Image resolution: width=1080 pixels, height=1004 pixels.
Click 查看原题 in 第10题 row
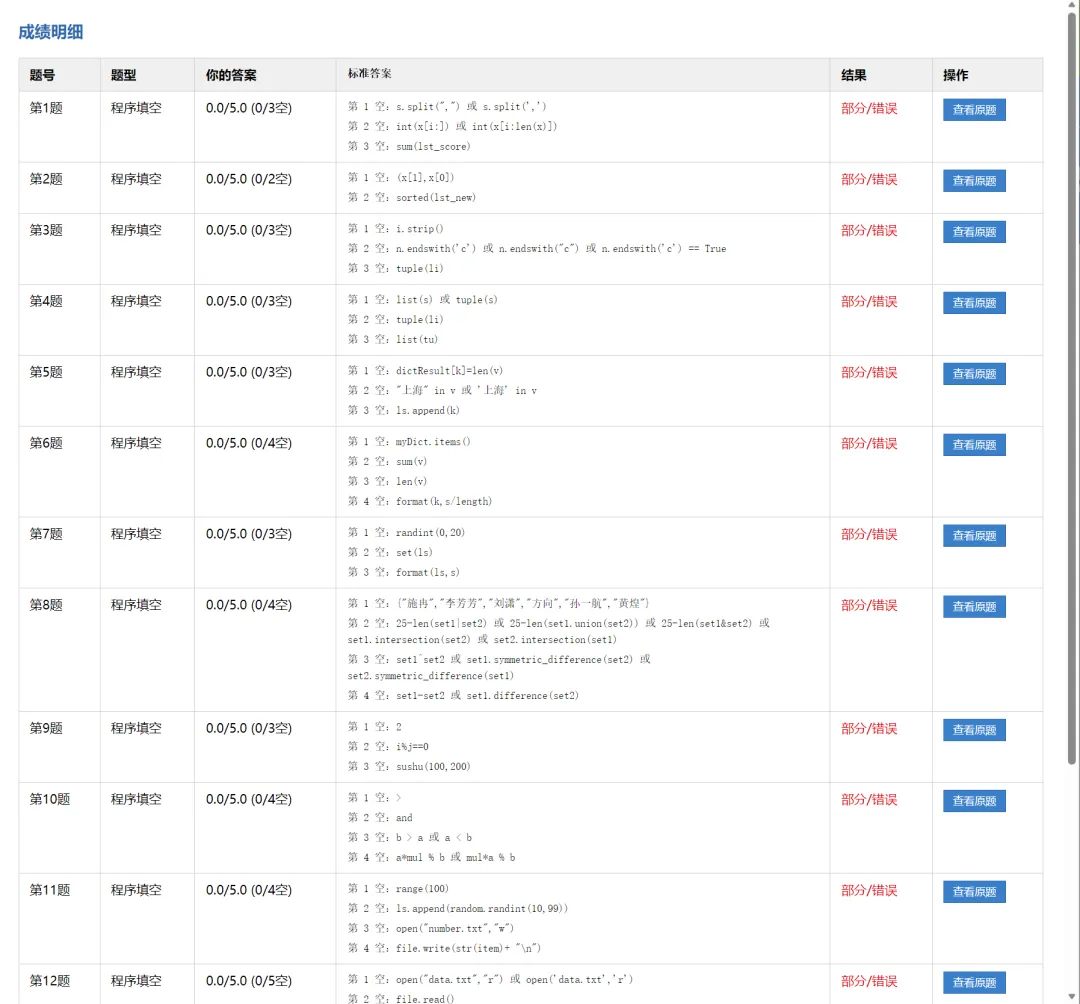click(x=974, y=800)
